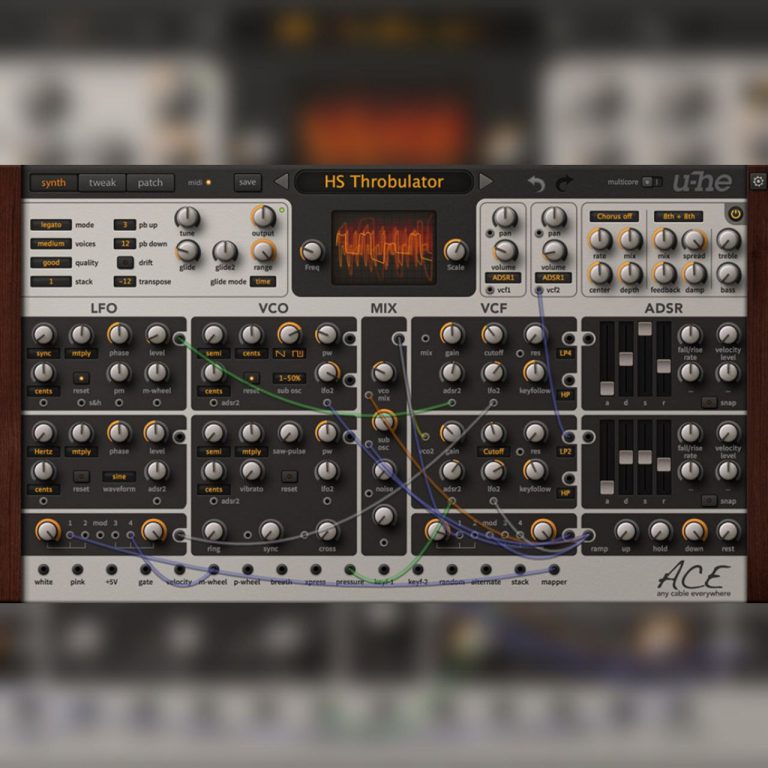The image size is (768, 768).
Task: Click the alternate source jack
Action: point(486,569)
